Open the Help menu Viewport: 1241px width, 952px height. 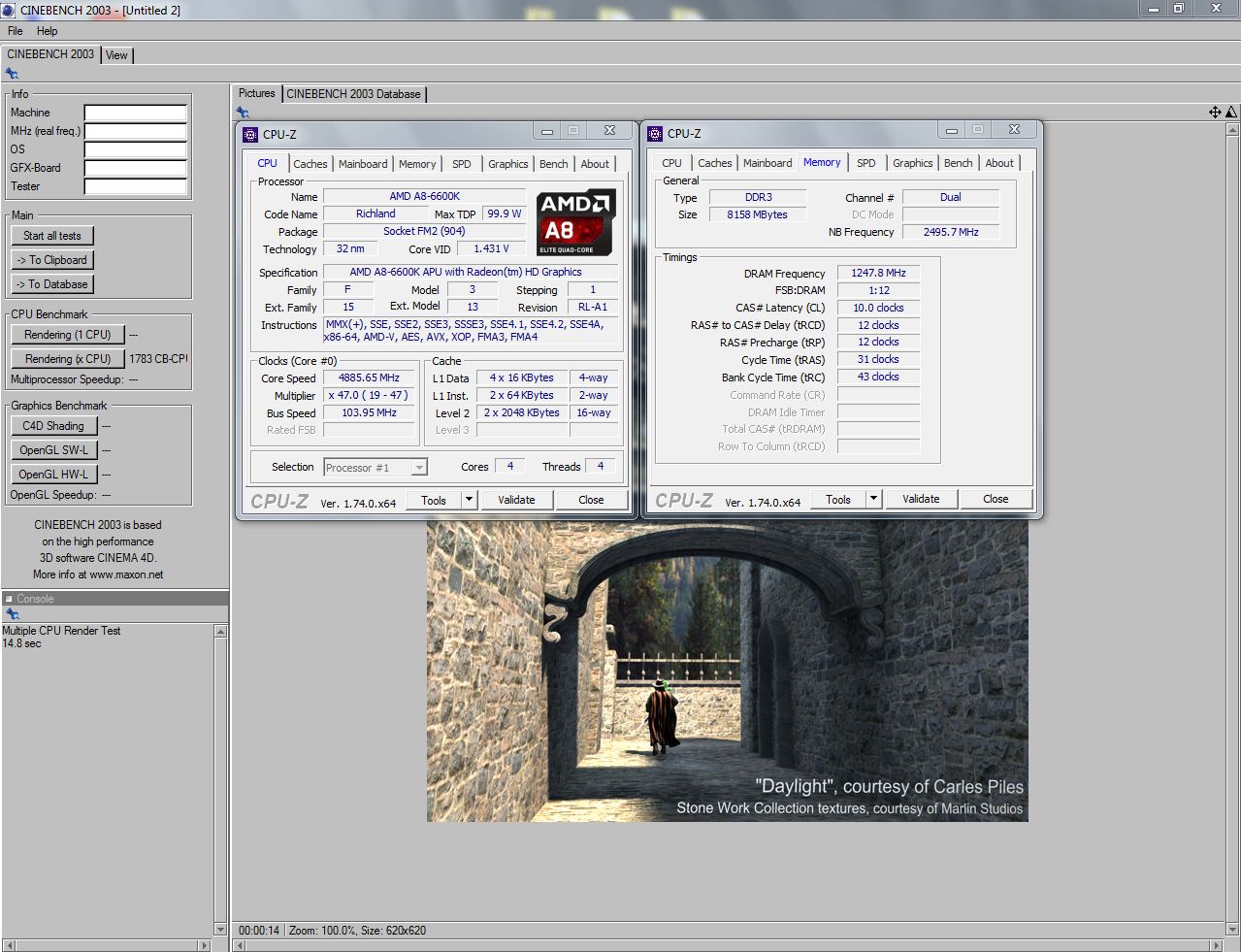[x=47, y=31]
